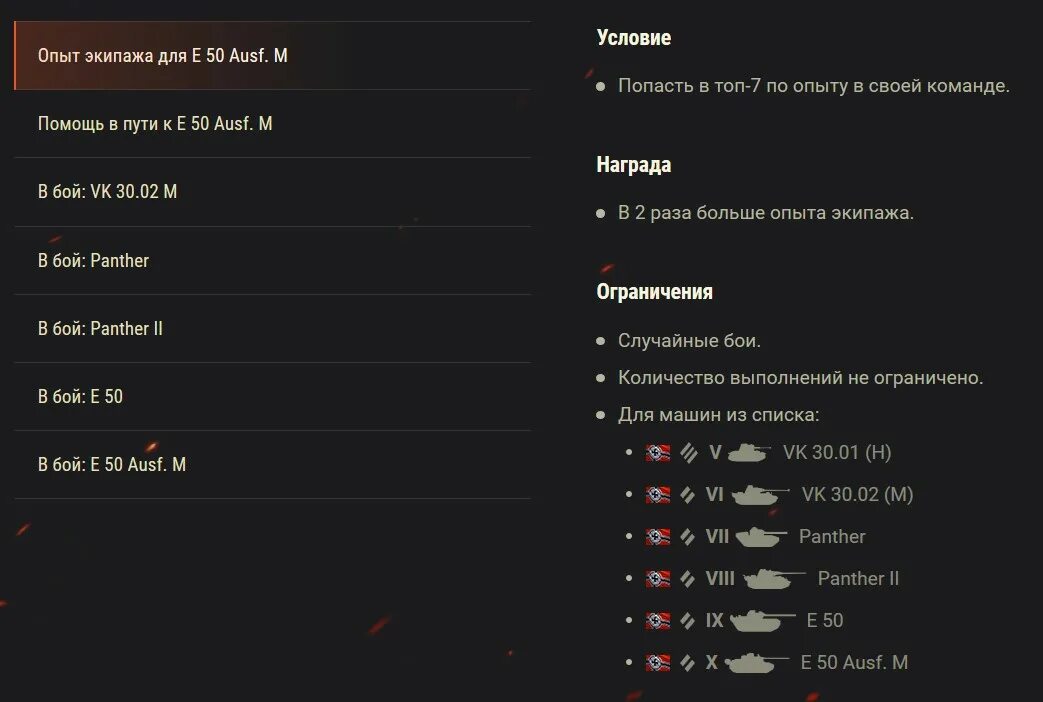
Task: Open the 'Помощь в пути к E 50 Ausf. M' tab
Action: click(x=155, y=124)
